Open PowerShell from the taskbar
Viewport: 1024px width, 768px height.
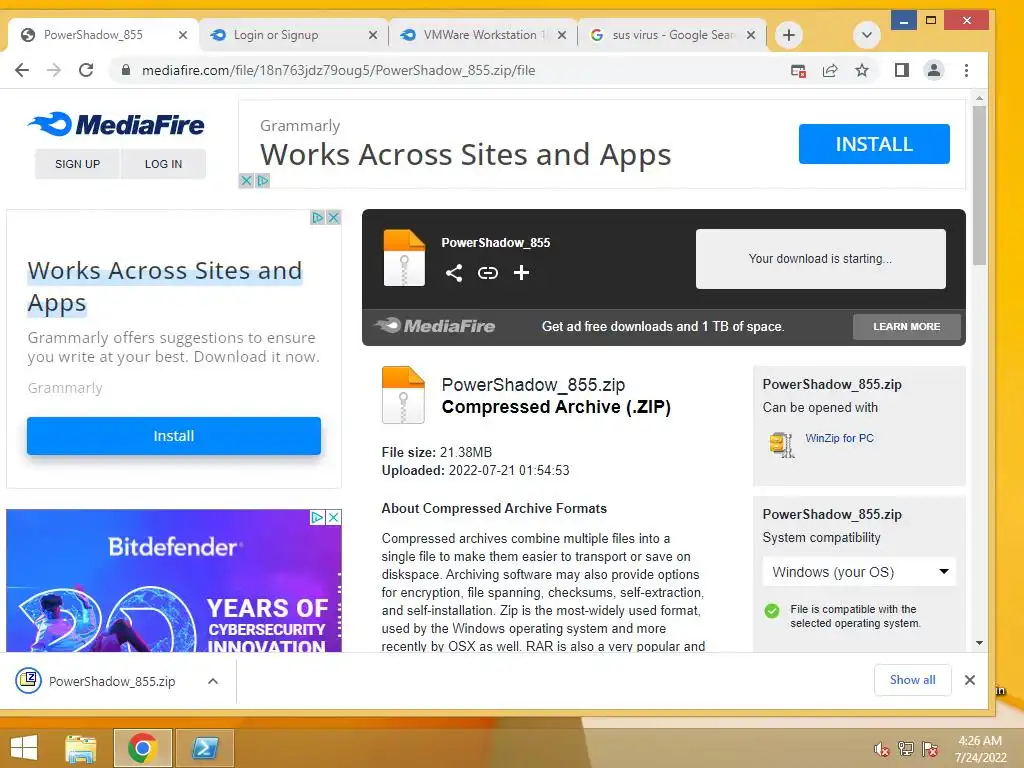204,748
